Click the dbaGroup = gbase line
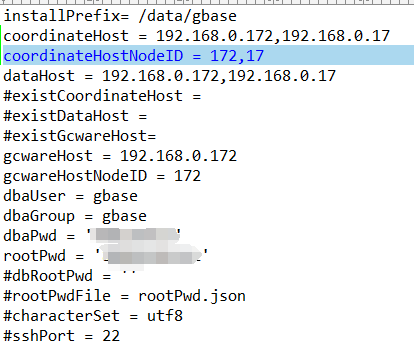This screenshot has height=362, width=414. [75, 216]
